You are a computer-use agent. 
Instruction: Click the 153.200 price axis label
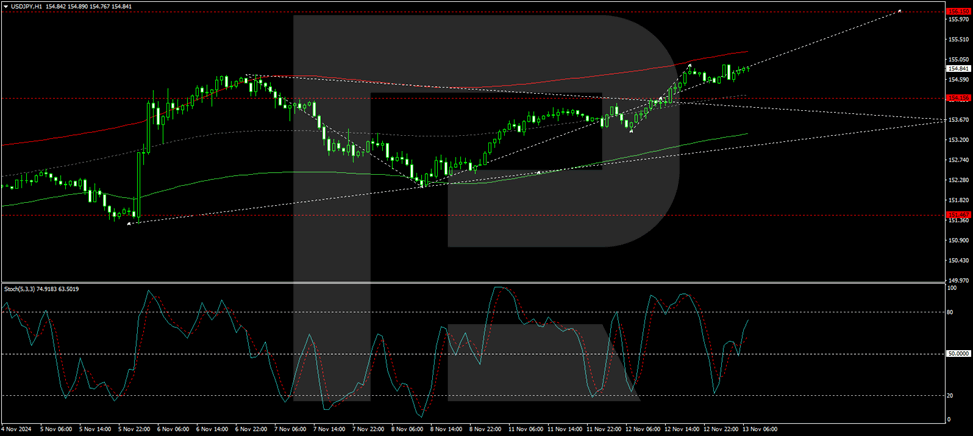pos(957,140)
